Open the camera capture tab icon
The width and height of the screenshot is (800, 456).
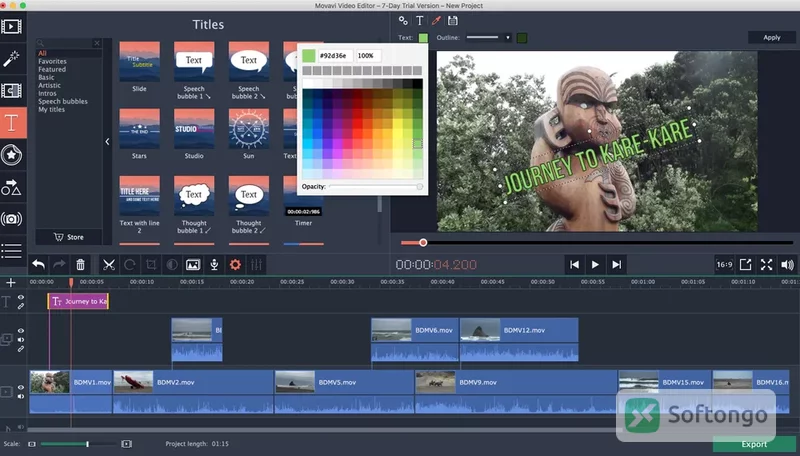pos(12,219)
